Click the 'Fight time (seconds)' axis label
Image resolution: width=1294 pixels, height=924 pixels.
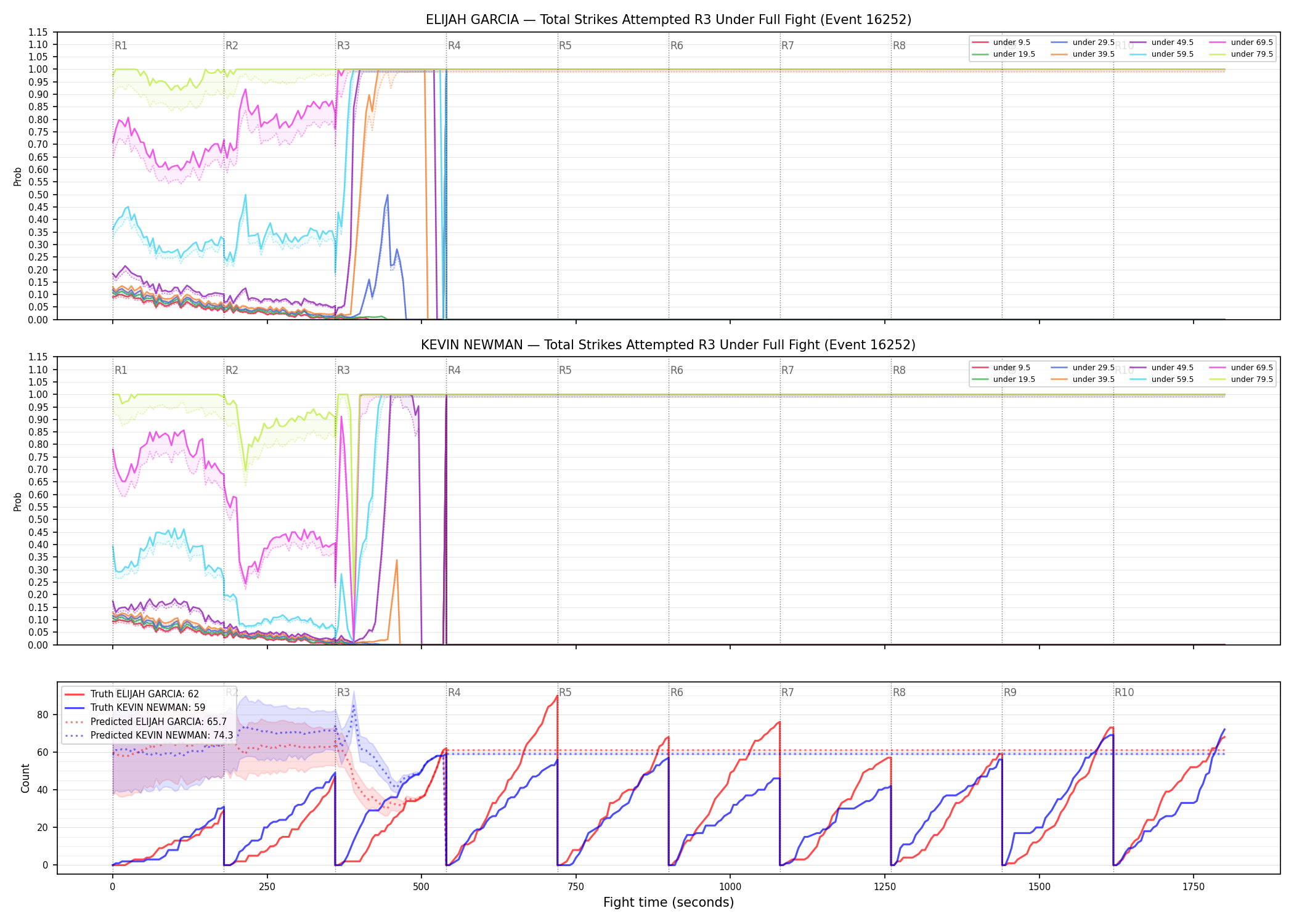click(669, 902)
